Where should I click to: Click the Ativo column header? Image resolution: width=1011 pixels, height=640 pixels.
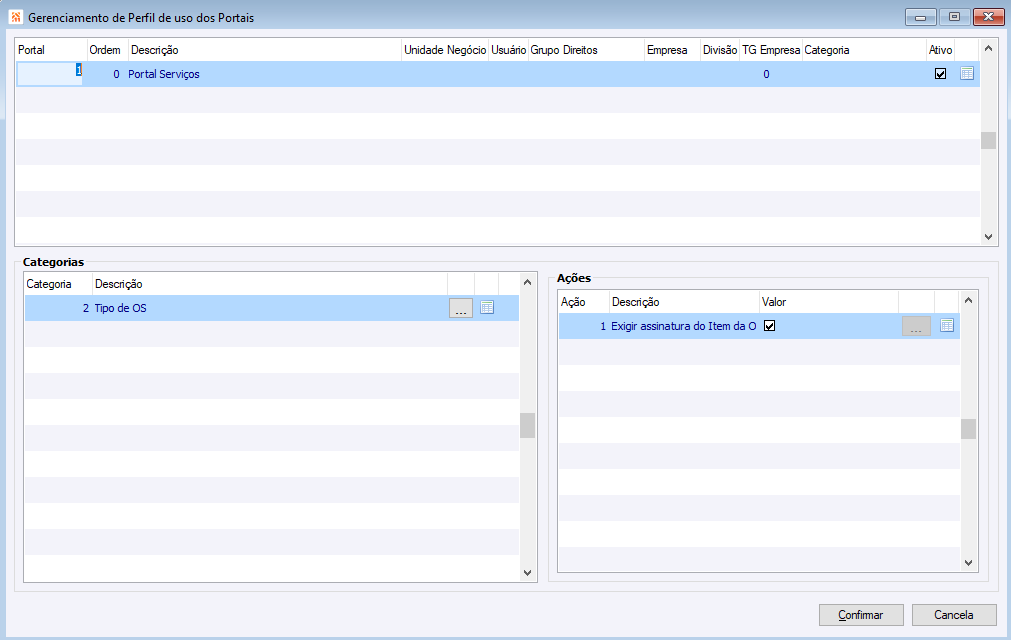(940, 50)
